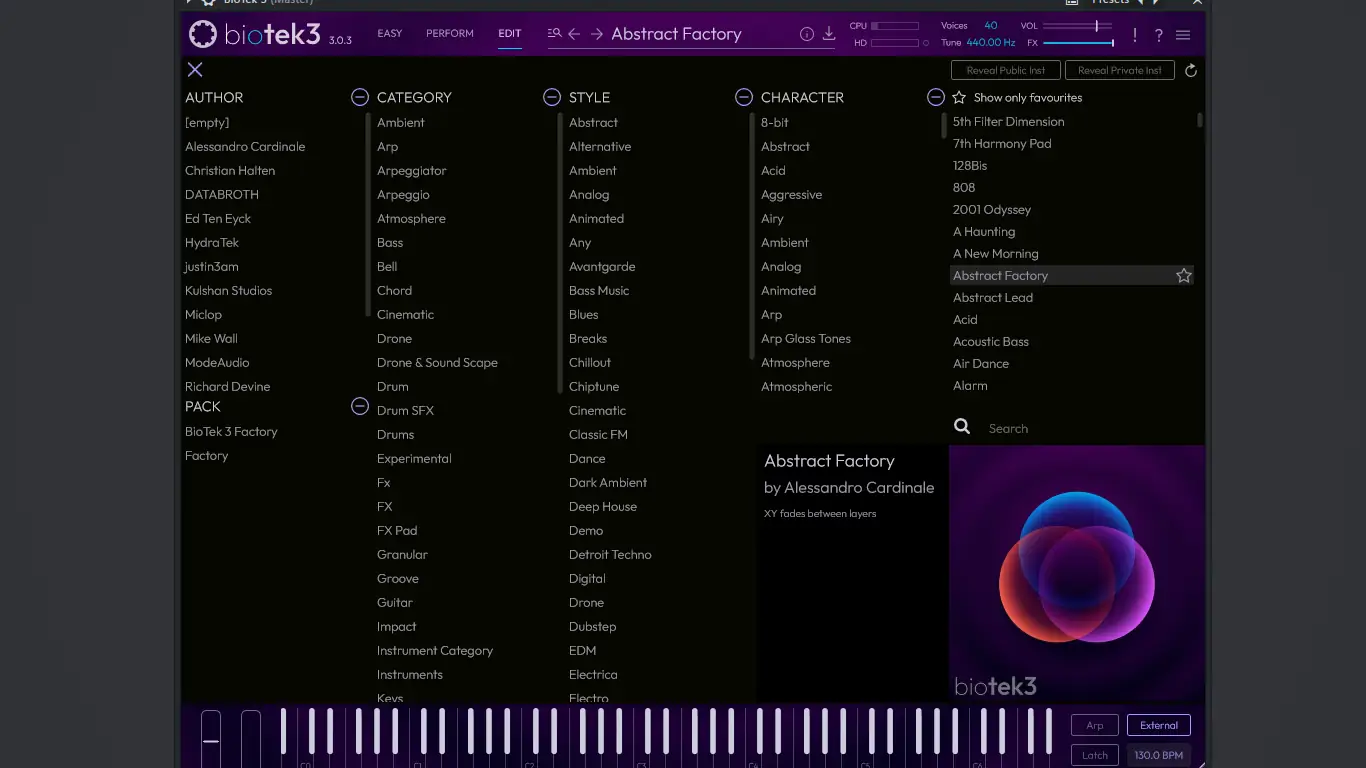Viewport: 1366px width, 768px height.
Task: Select the Cinematic category
Action: tap(406, 314)
